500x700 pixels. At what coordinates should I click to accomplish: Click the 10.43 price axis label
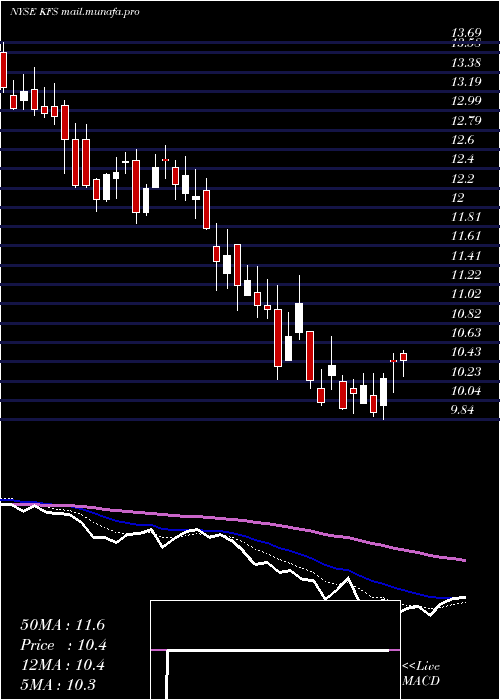466,352
